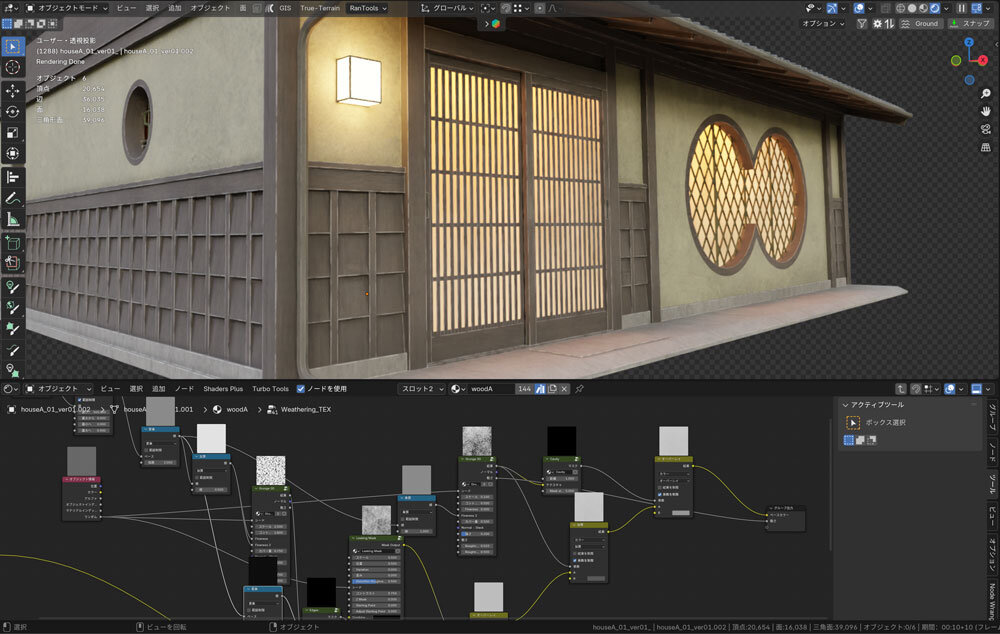Activate the Measure tool in the left toolbar
Viewport: 1000px width, 634px height.
pyautogui.click(x=13, y=219)
